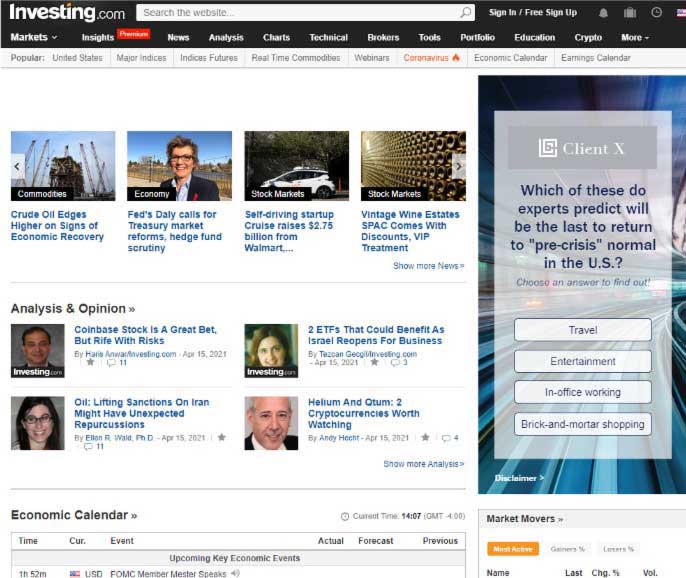The height and width of the screenshot is (578, 686).
Task: Click Show more News link
Action: pos(428,266)
